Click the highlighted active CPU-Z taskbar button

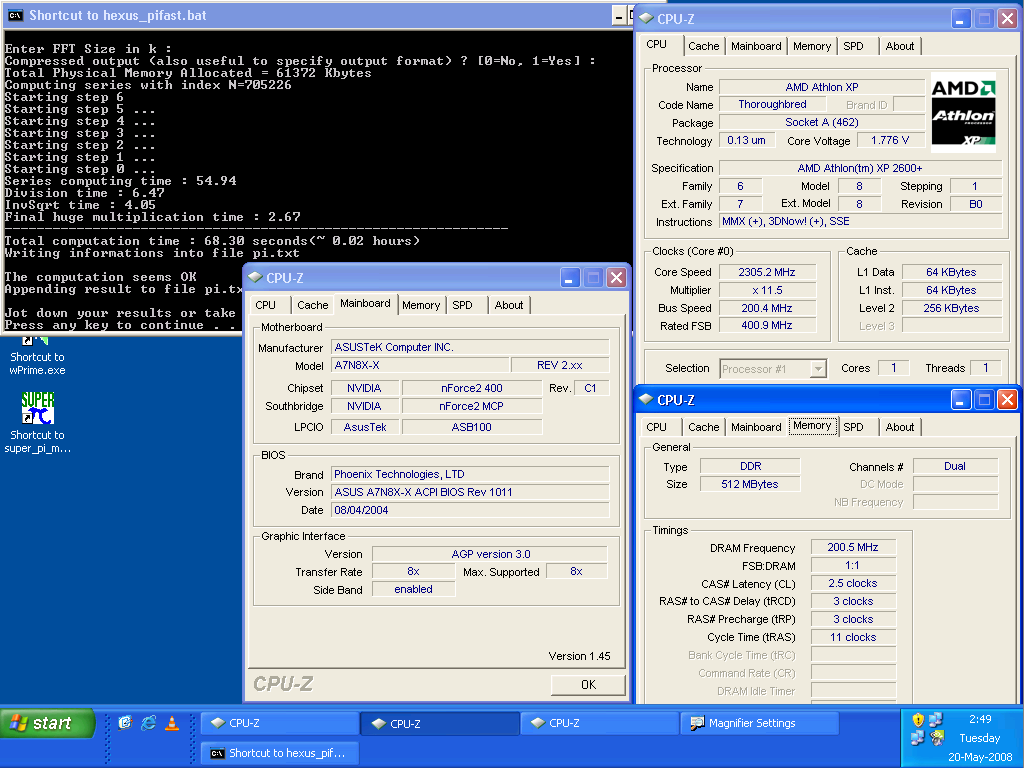[440, 723]
